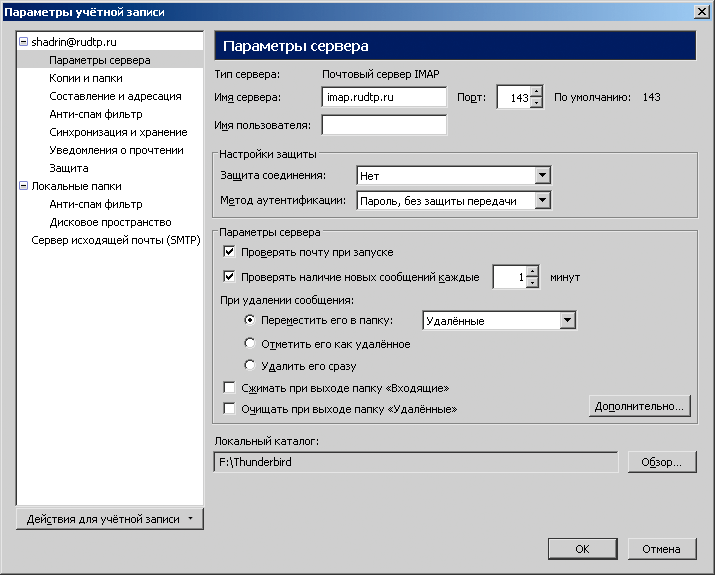715x575 pixels.
Task: Enable Очищать при выходе папку «Удалённые»
Action: click(x=229, y=409)
